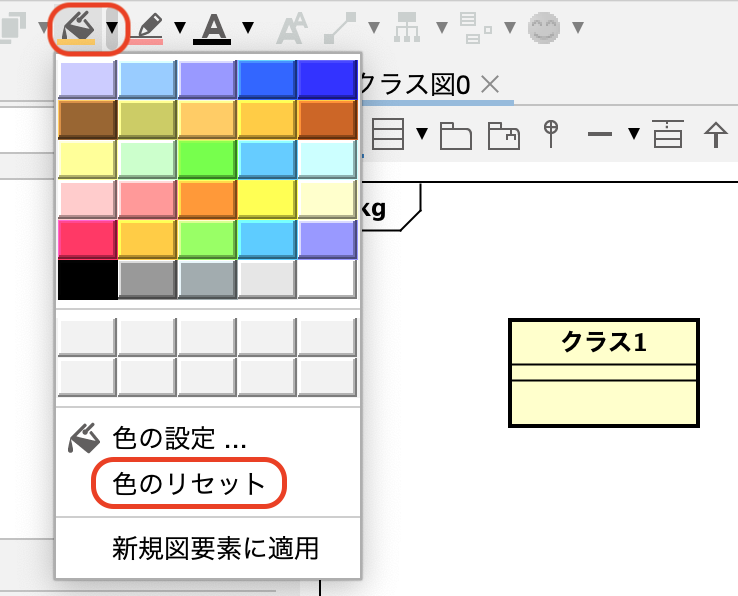The width and height of the screenshot is (738, 596).
Task: Open the fill color dropdown arrow
Action: [112, 28]
